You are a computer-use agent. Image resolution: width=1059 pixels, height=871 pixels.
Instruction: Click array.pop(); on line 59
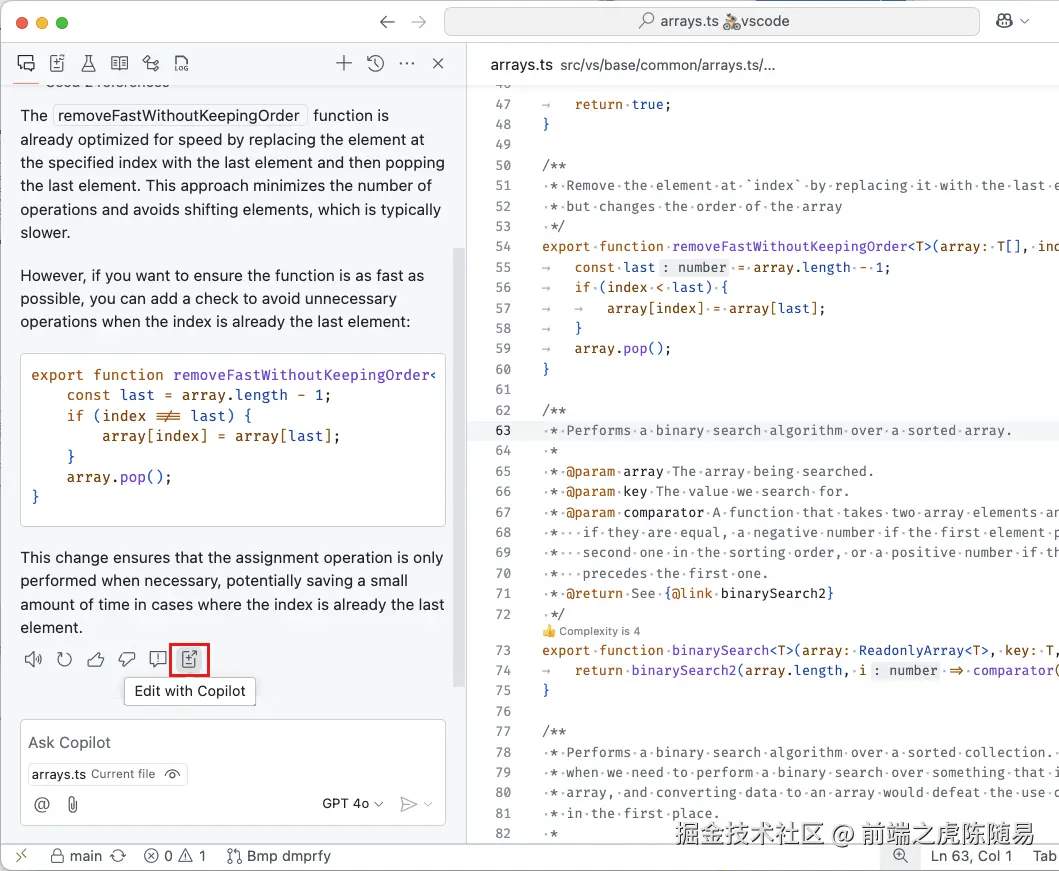[623, 349]
